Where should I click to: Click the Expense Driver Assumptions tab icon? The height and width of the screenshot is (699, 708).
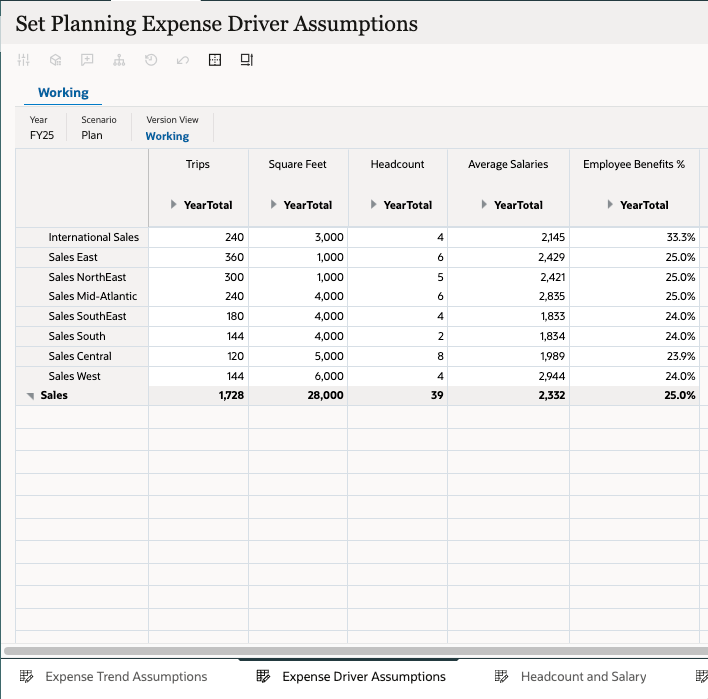click(x=263, y=676)
